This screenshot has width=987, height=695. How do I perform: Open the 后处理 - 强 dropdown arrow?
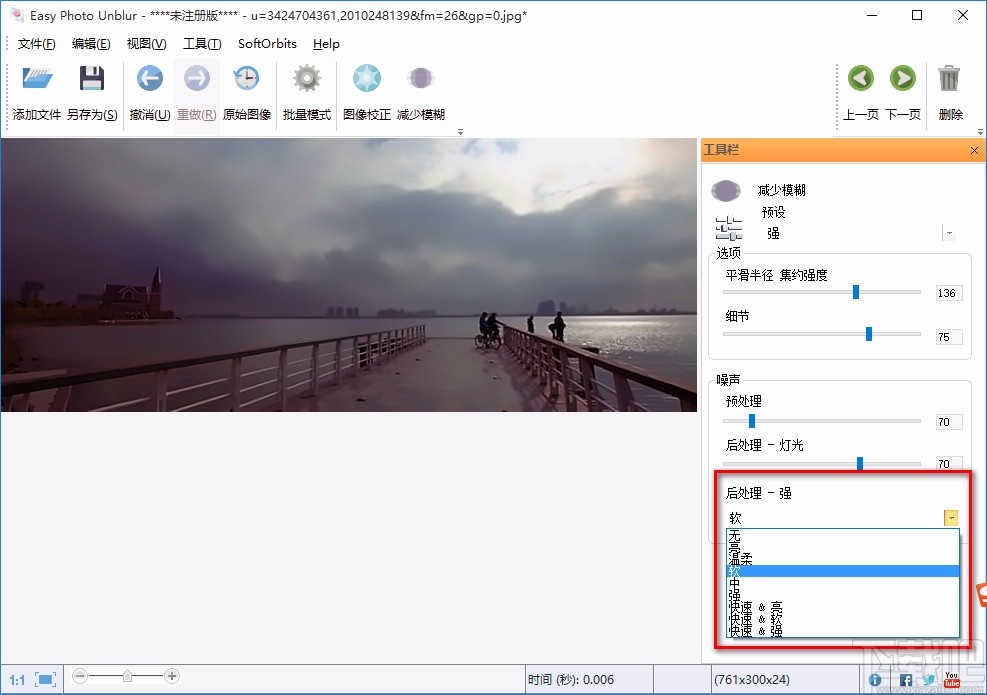tap(950, 517)
